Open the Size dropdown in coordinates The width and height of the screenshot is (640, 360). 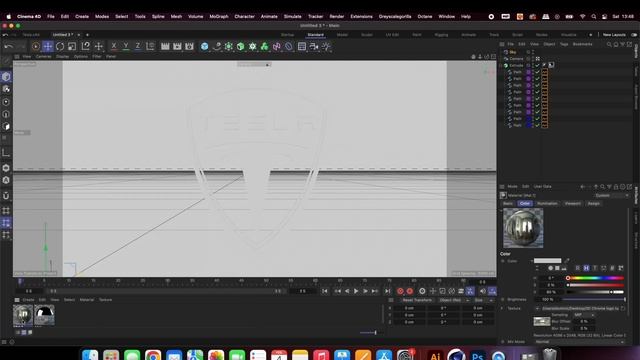483,300
